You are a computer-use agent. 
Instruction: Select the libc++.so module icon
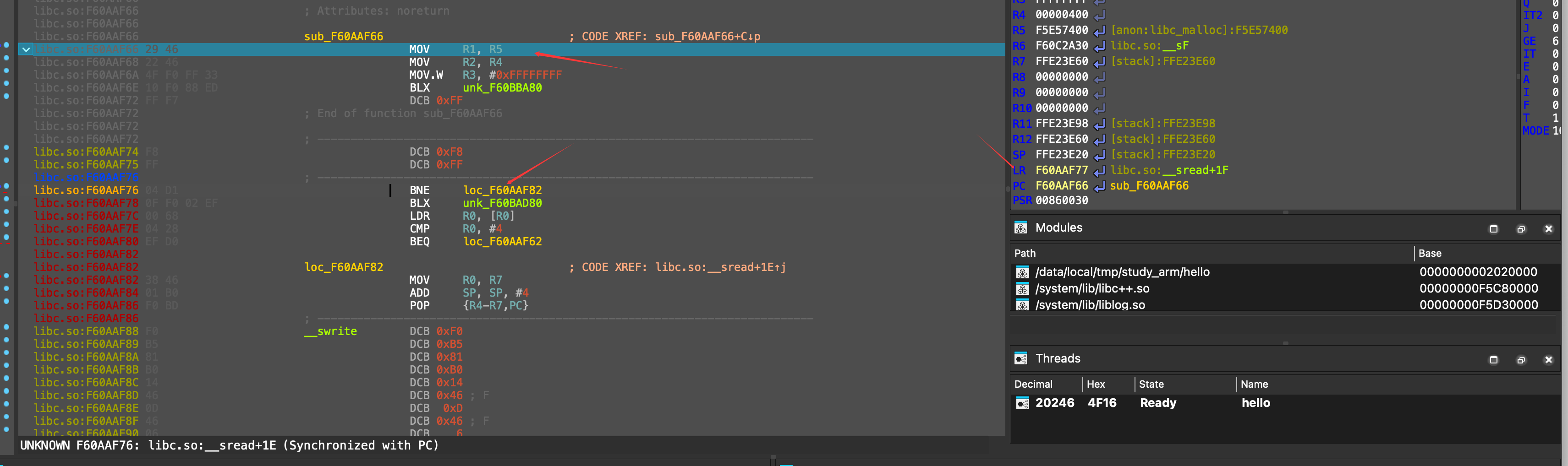click(1023, 289)
